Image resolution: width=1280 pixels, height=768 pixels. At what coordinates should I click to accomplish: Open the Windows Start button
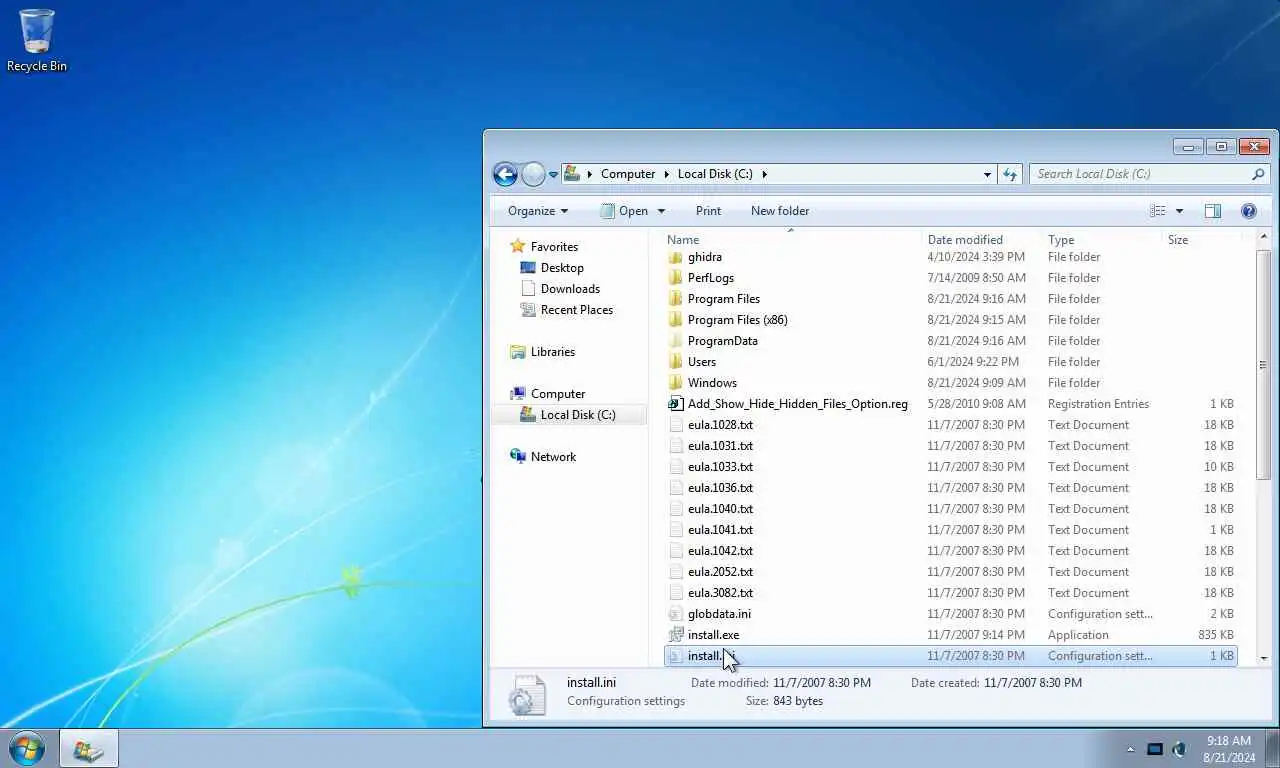[27, 749]
